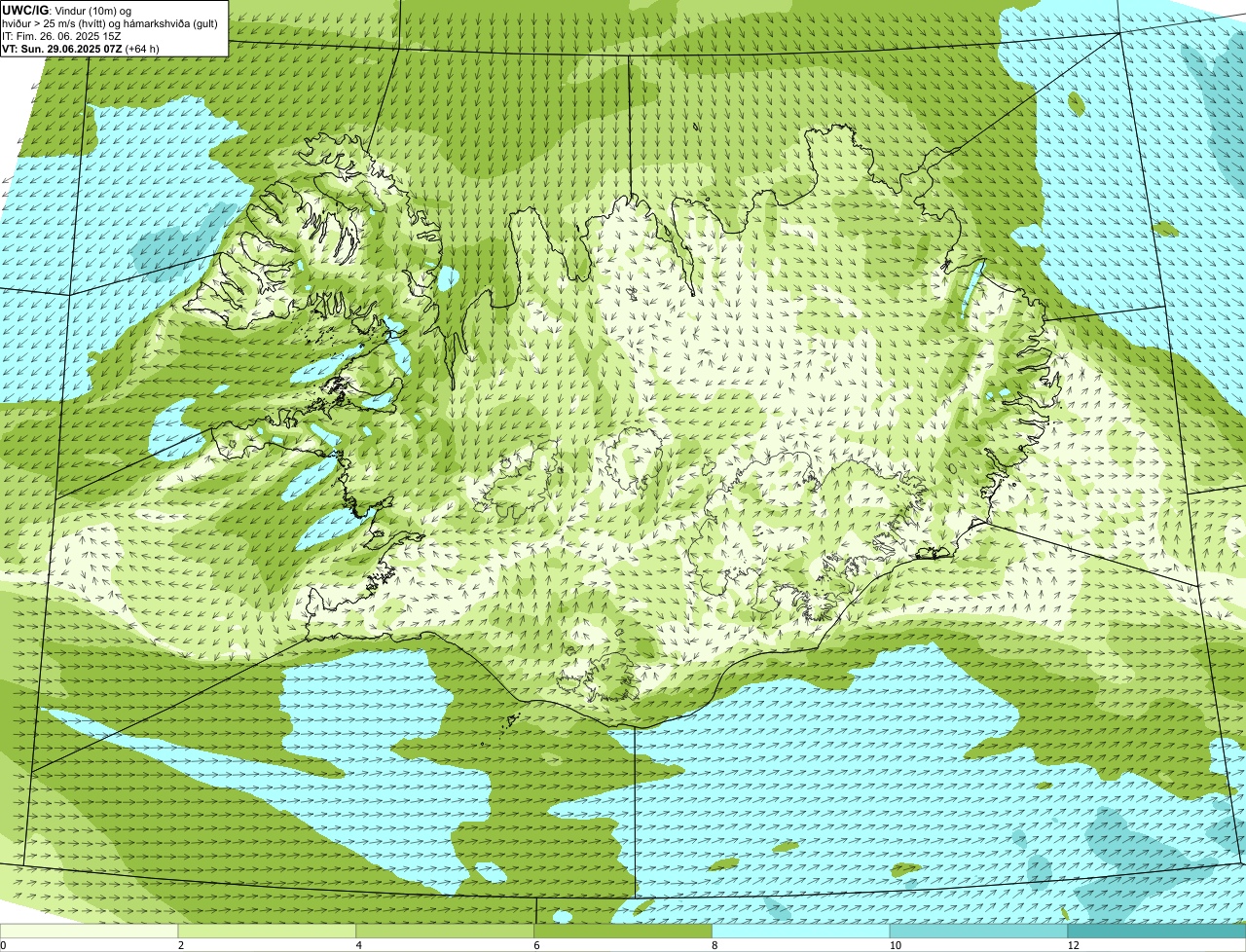The width and height of the screenshot is (1246, 952).
Task: Click the legend tick label '12'
Action: 1073,945
